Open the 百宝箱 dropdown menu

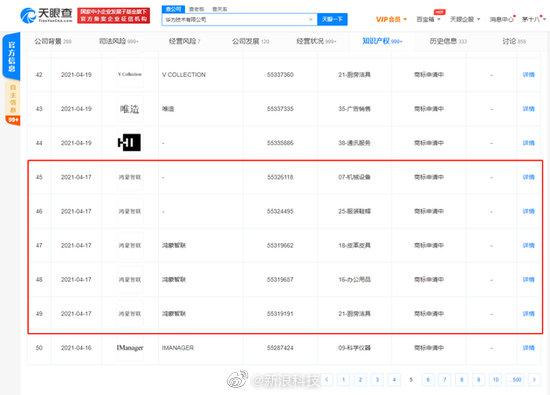point(428,19)
